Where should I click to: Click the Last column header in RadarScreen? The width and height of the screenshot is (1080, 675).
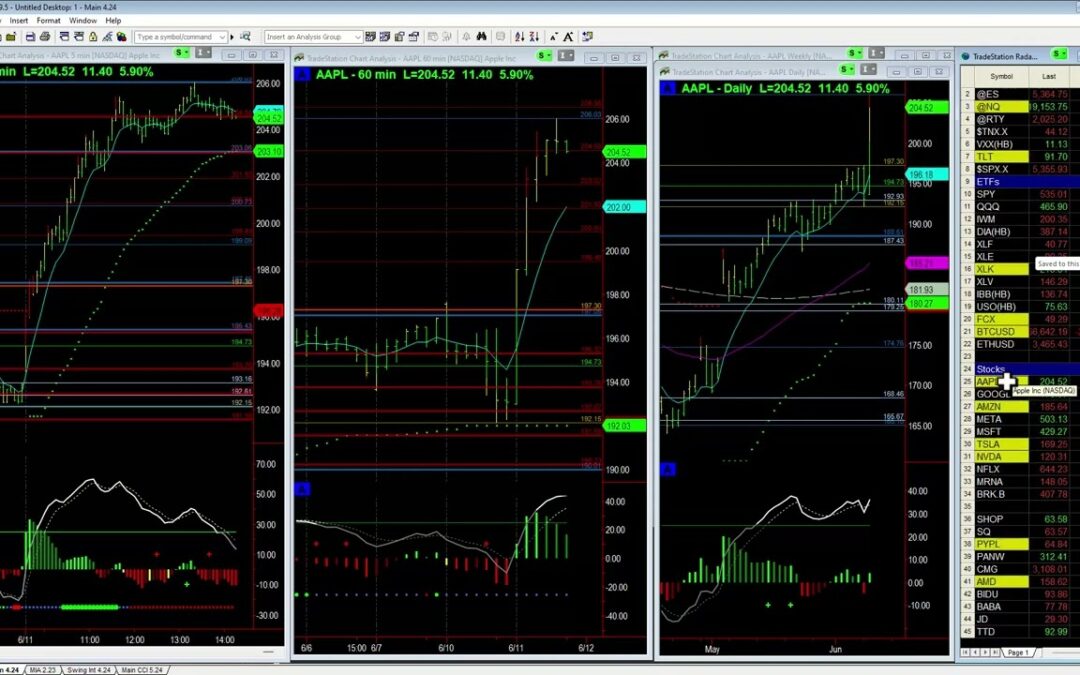click(1049, 76)
